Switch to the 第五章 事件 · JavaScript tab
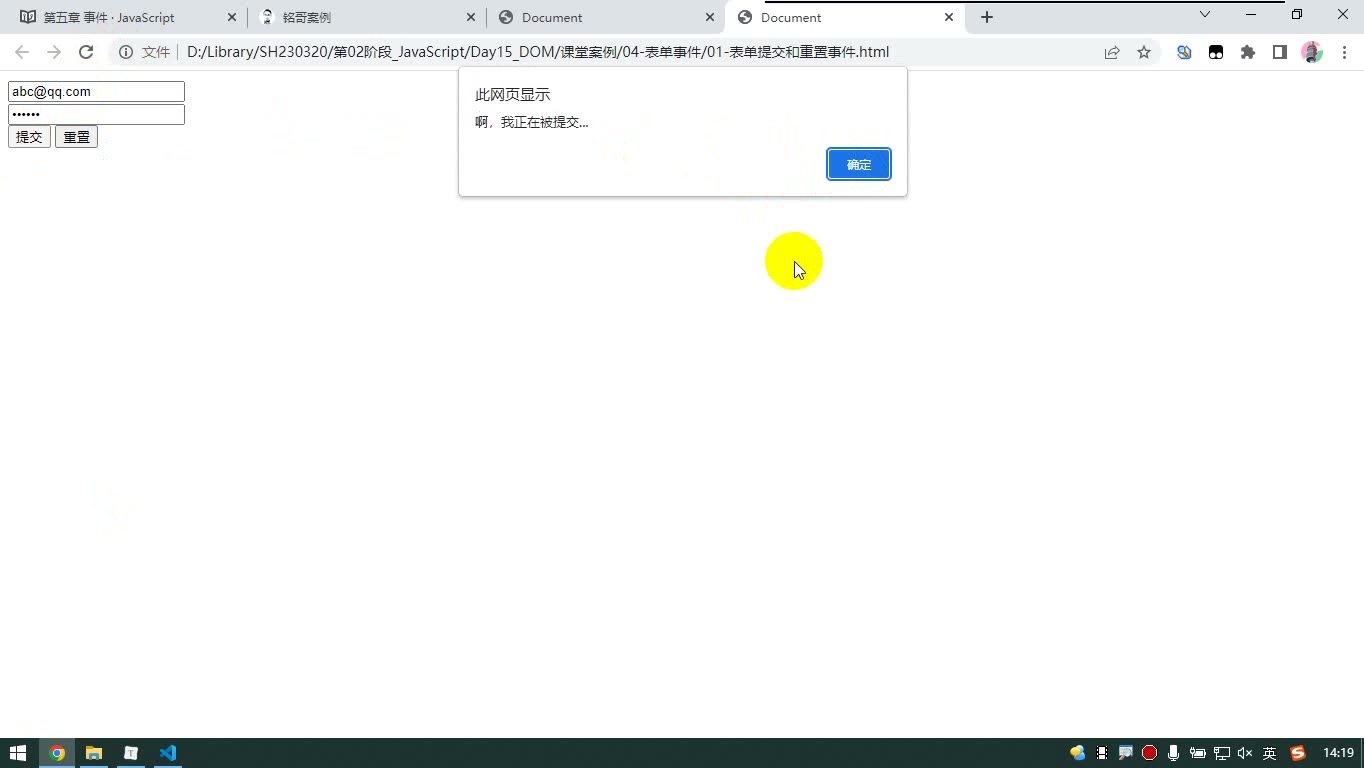This screenshot has height=768, width=1364. click(x=129, y=17)
